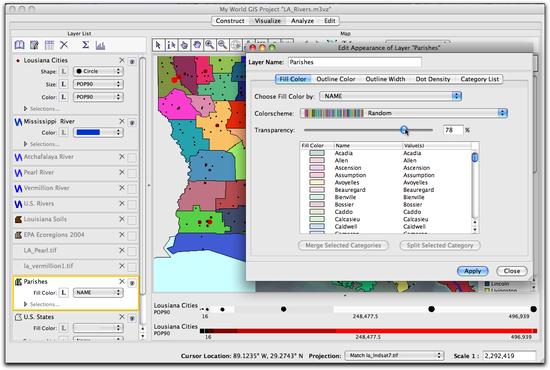The height and width of the screenshot is (370, 550).
Task: Remove the Pearl River layer with its X
Action: pos(122,172)
